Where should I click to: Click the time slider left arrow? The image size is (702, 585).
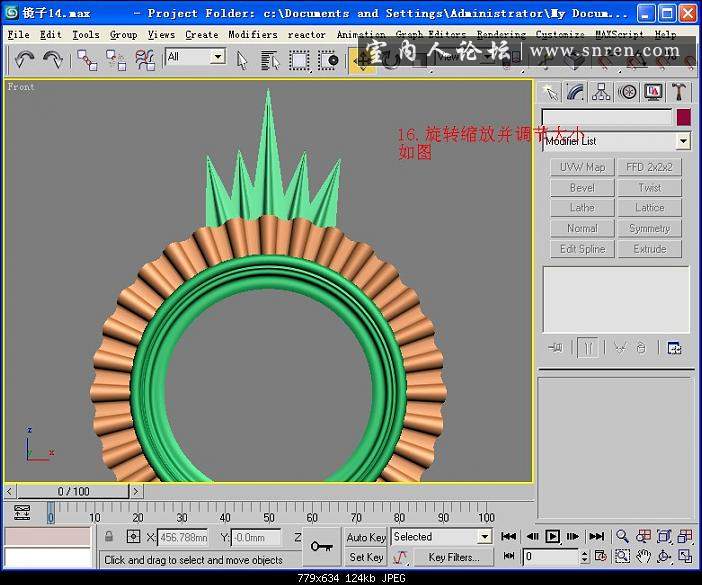9,491
